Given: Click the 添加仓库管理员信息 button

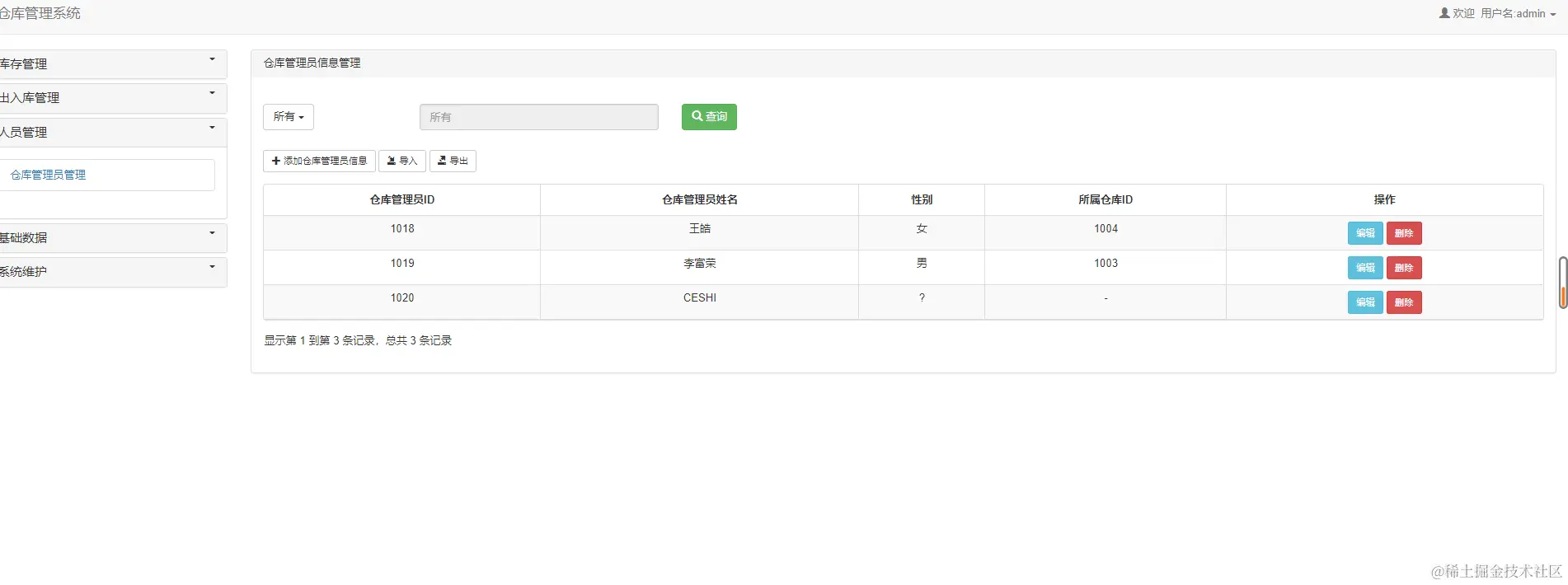Looking at the screenshot, I should pyautogui.click(x=319, y=161).
